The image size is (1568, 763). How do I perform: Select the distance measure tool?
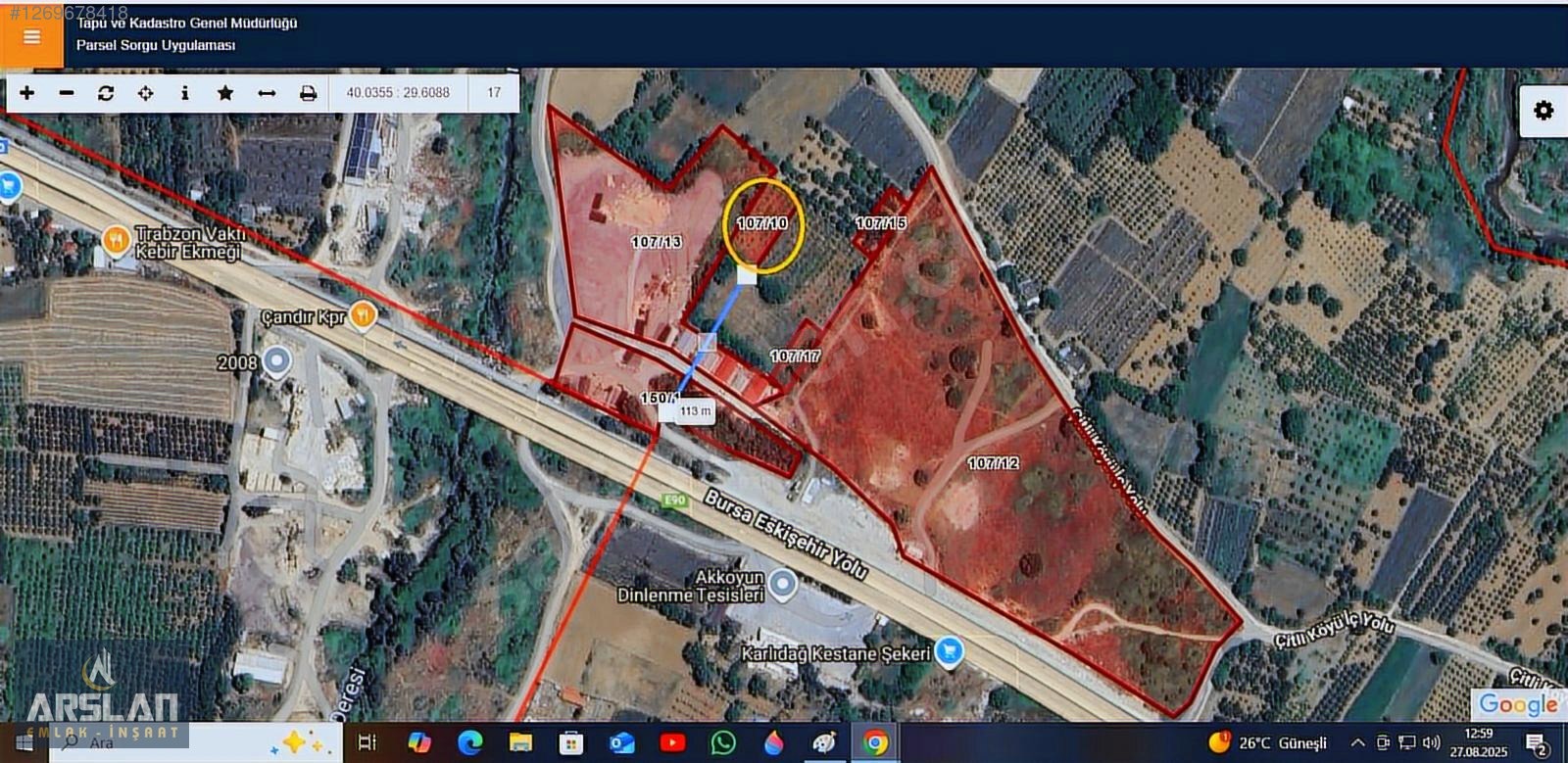(267, 93)
